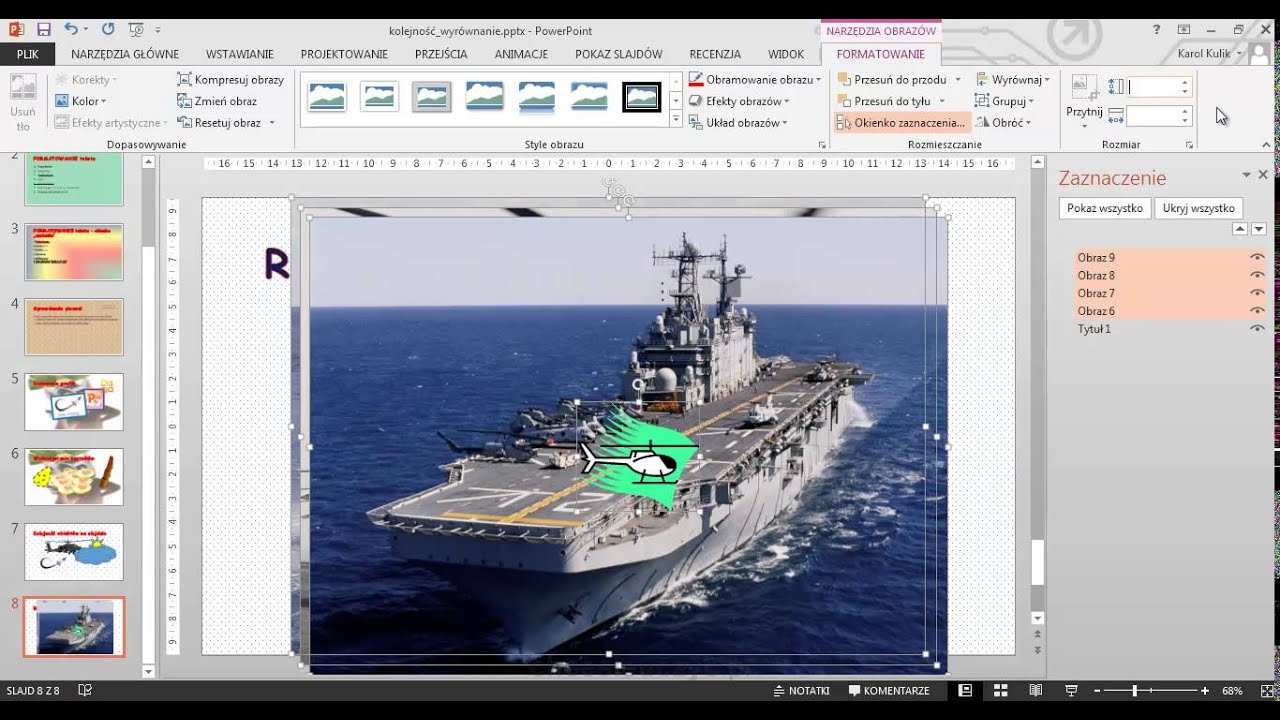Toggle visibility of Obraz 7
The height and width of the screenshot is (720, 1280).
1257,293
